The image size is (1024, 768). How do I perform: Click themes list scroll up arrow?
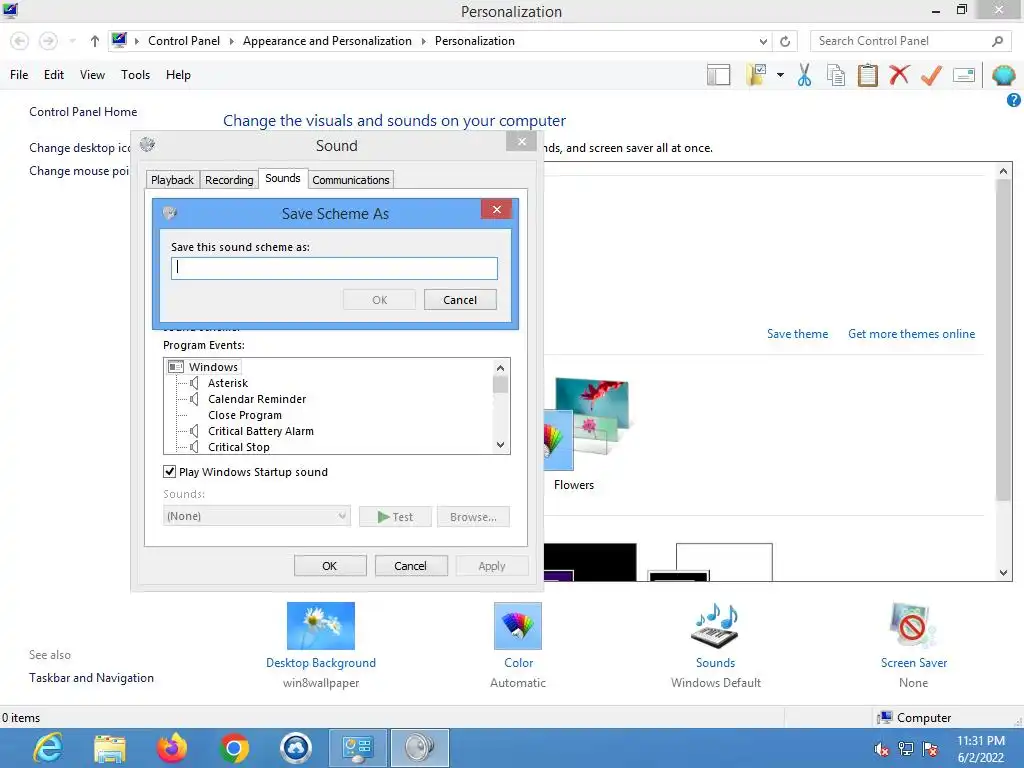(x=1003, y=171)
